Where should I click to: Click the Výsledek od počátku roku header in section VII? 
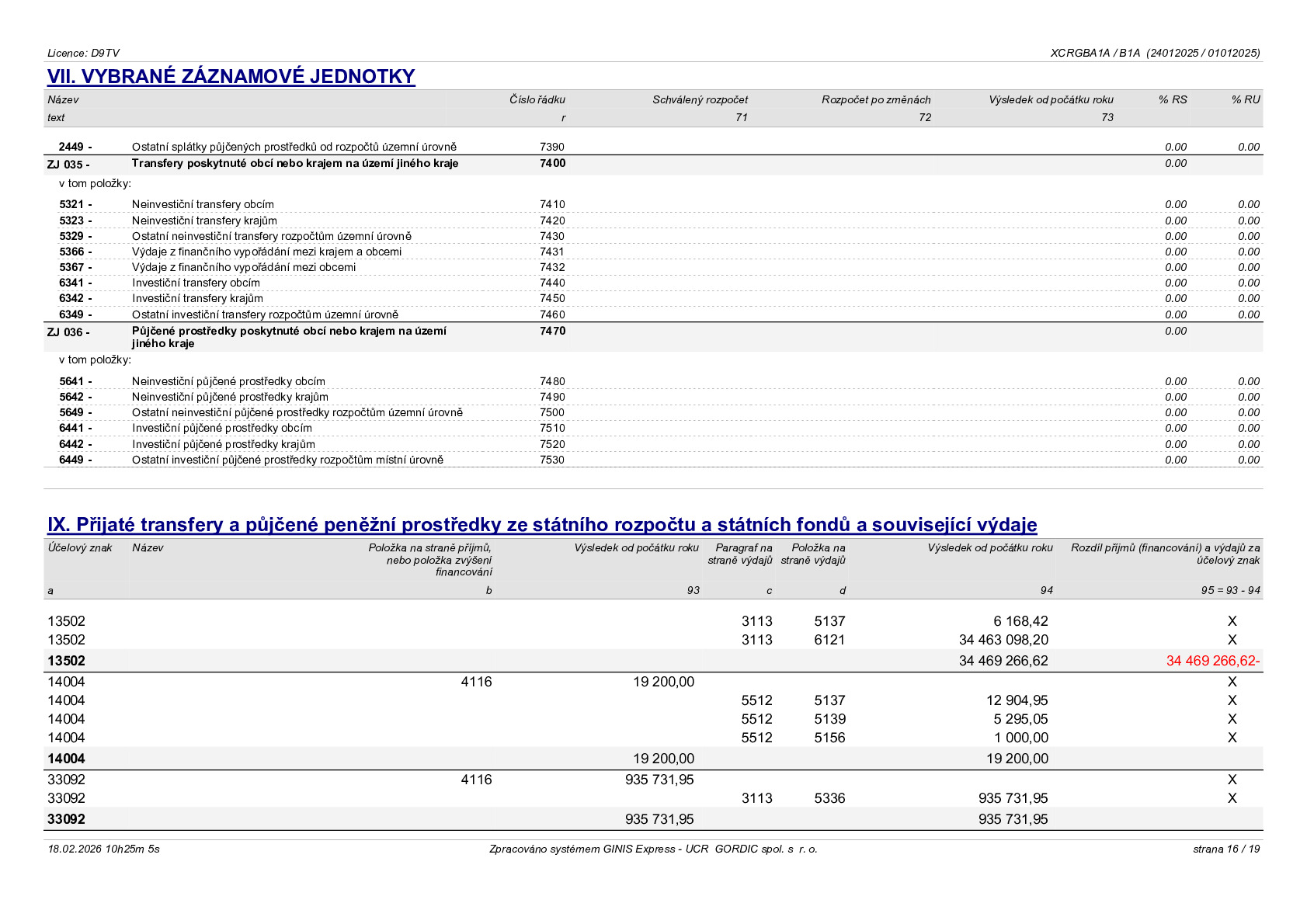coord(1051,100)
